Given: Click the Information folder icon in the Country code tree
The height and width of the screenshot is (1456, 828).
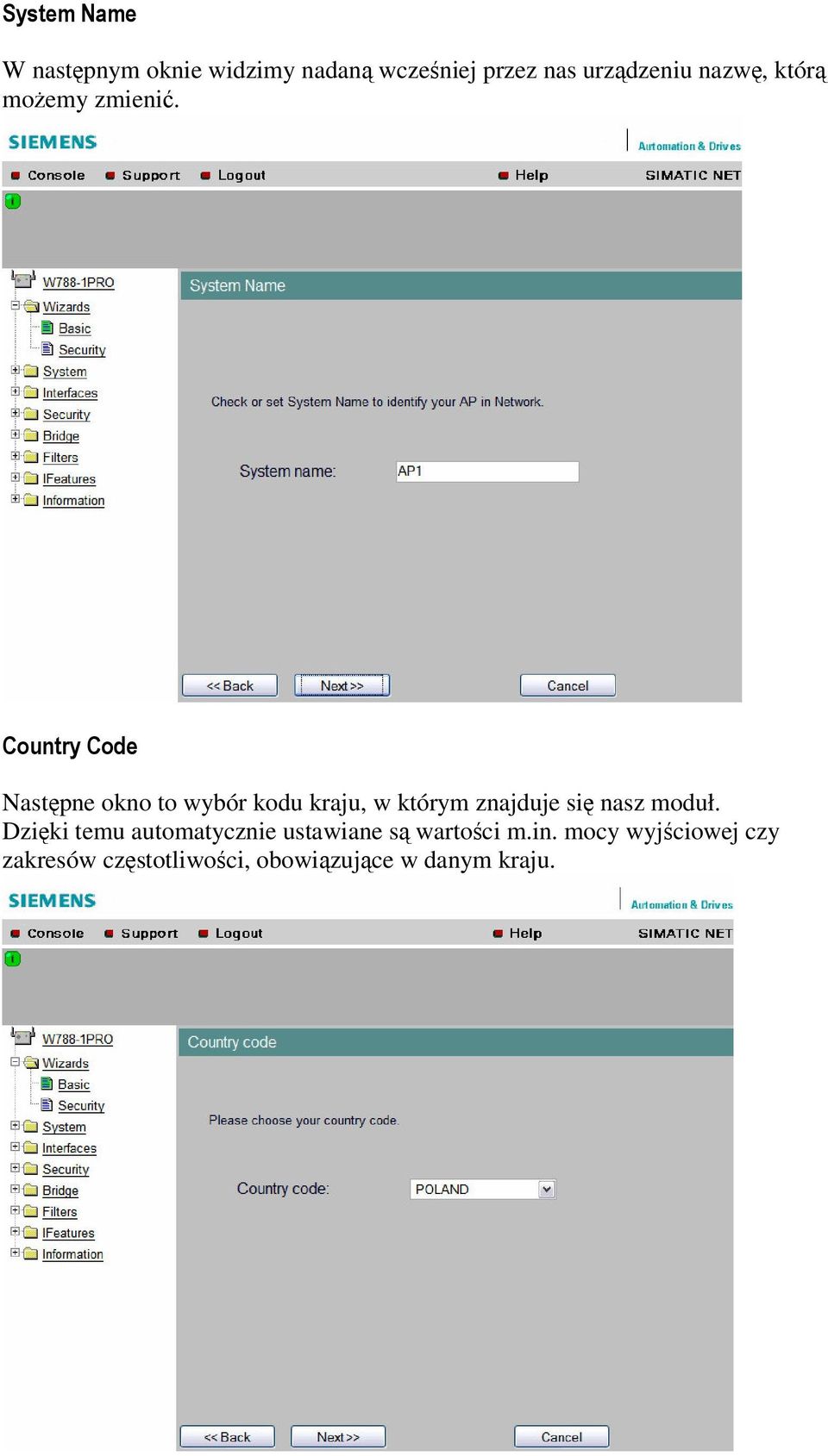Looking at the screenshot, I should [x=31, y=1253].
